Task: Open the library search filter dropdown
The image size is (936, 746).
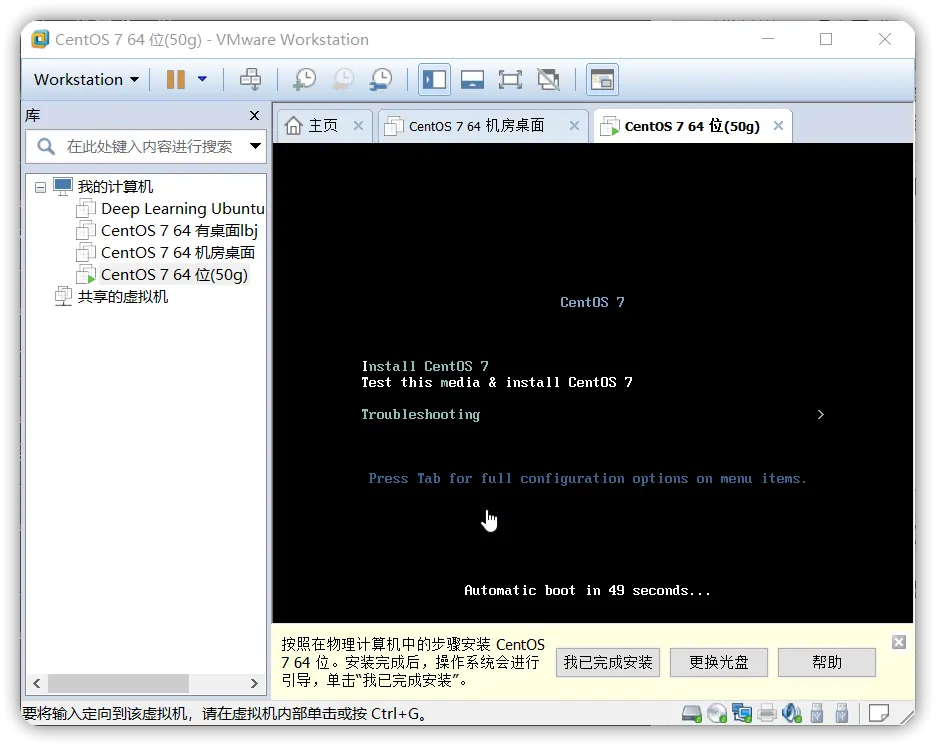Action: [x=255, y=146]
